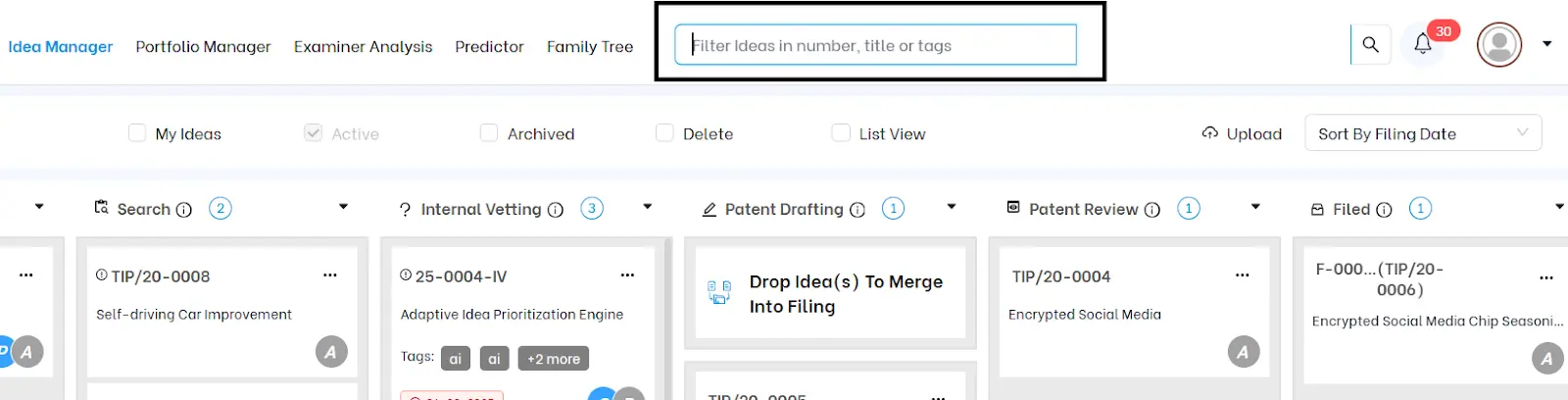Click info icon next to Internal Vetting
Image resolution: width=1568 pixels, height=400 pixels.
(556, 210)
